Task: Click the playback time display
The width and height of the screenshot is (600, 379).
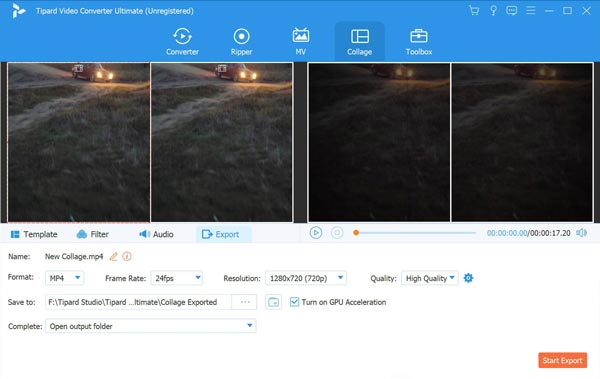Action: 528,233
